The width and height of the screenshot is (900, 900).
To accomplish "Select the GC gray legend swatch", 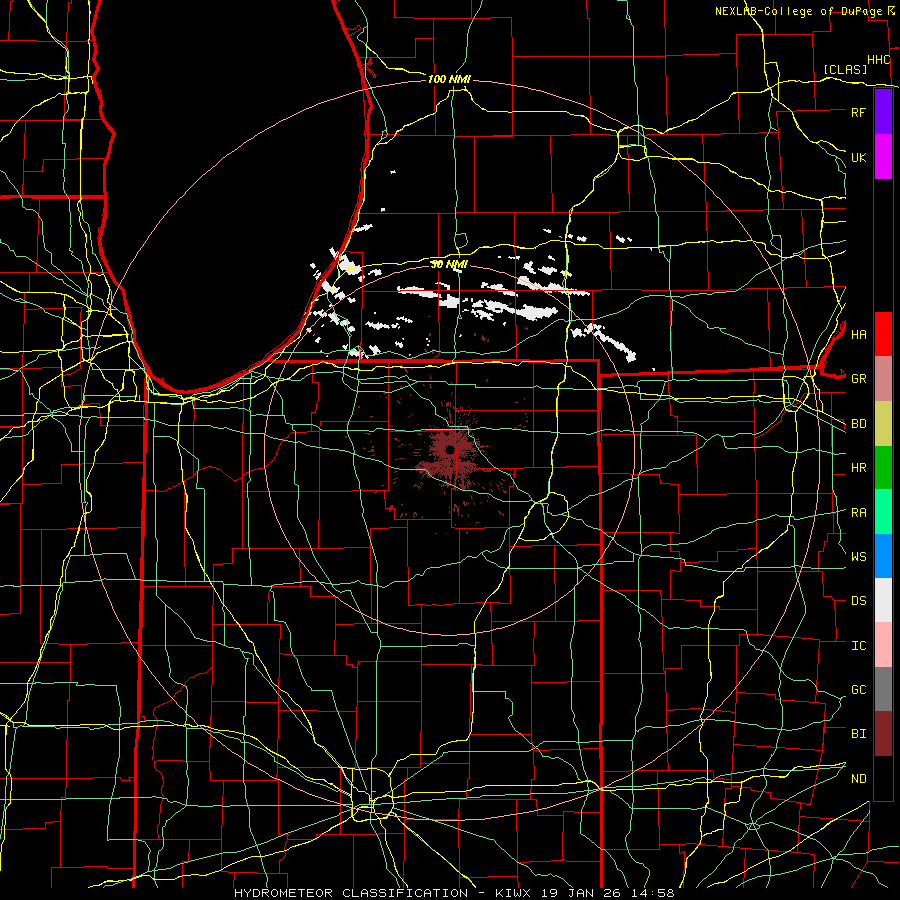I will tap(883, 689).
